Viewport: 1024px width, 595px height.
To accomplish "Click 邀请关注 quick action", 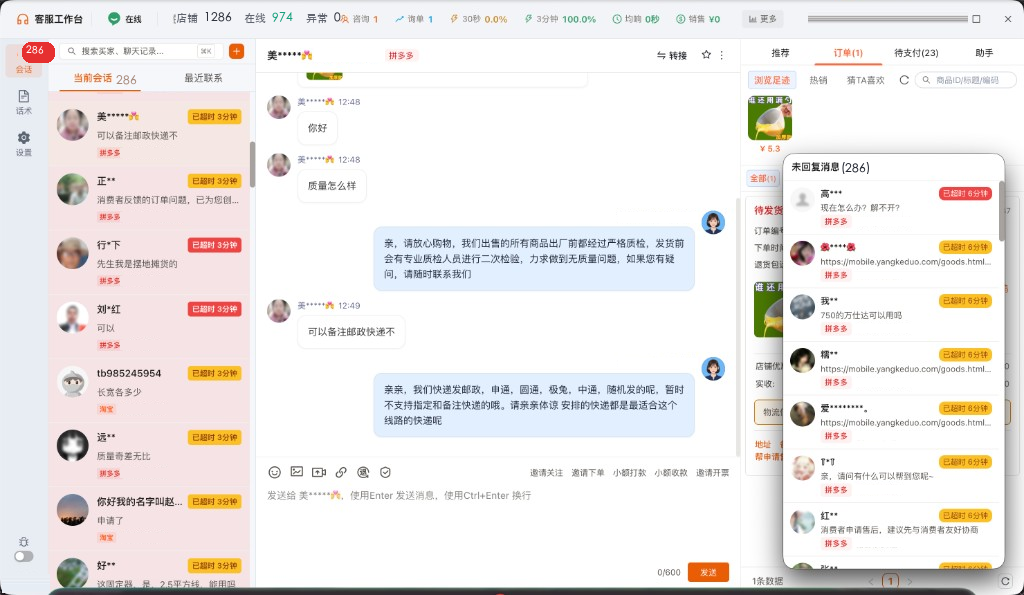I will pos(546,473).
